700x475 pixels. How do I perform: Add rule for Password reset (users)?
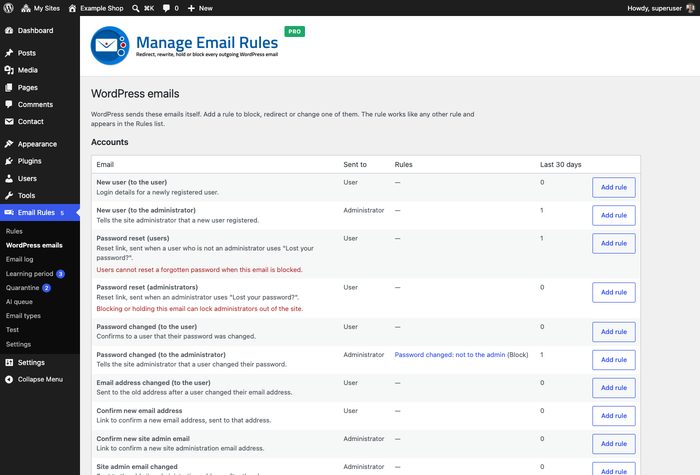[614, 243]
